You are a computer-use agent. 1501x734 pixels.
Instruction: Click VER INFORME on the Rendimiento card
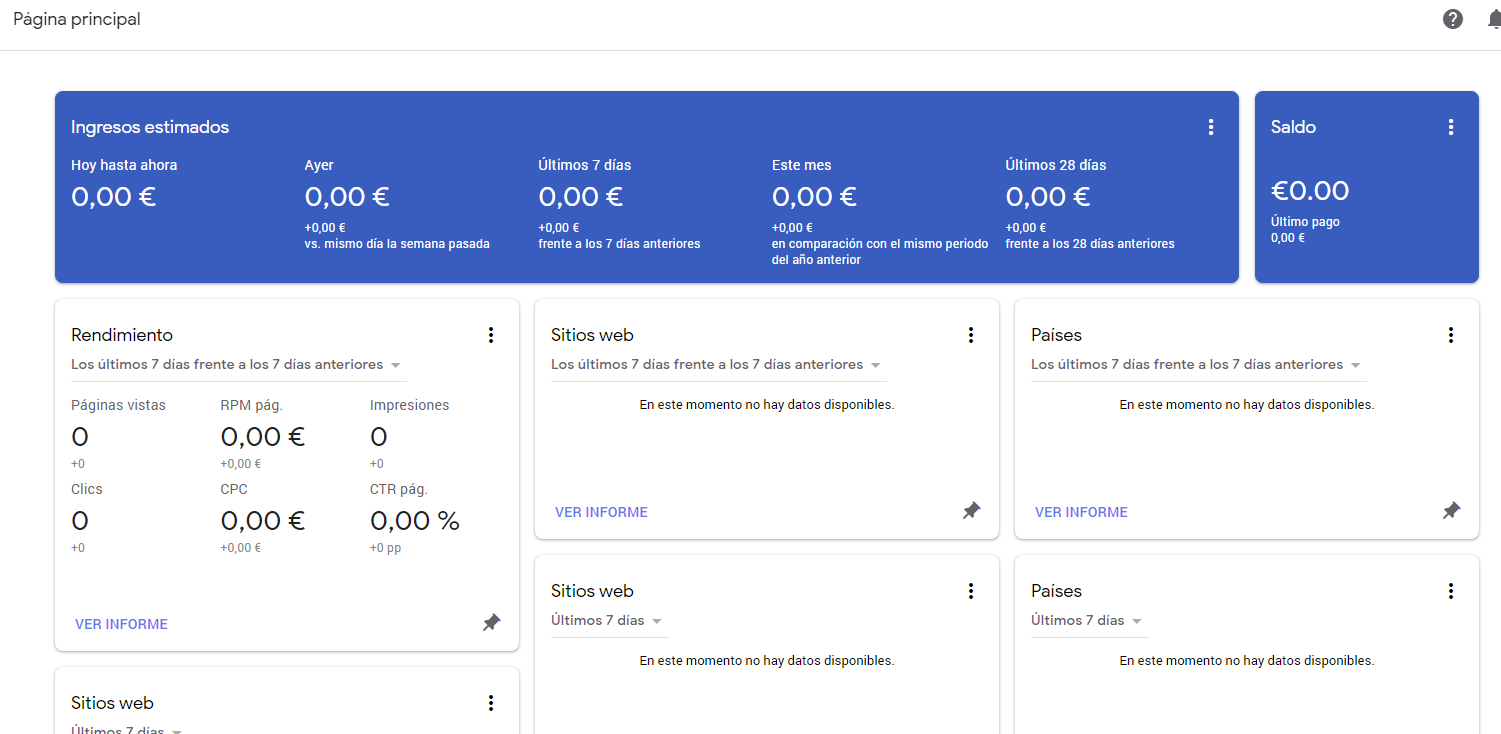pyautogui.click(x=121, y=624)
